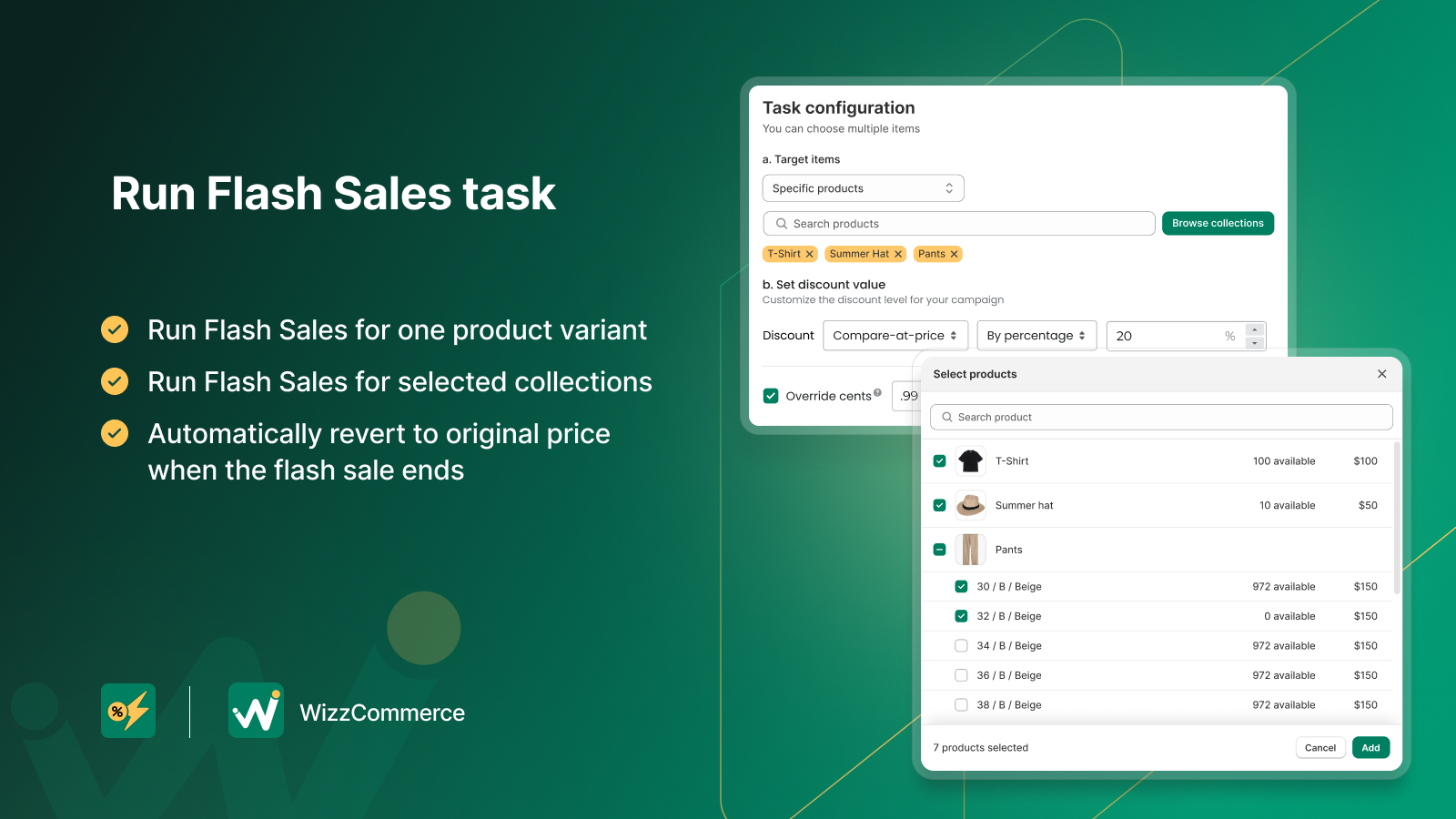Check the 34 / B / Beige variant
Viewport: 1456px width, 819px height.
pos(961,646)
